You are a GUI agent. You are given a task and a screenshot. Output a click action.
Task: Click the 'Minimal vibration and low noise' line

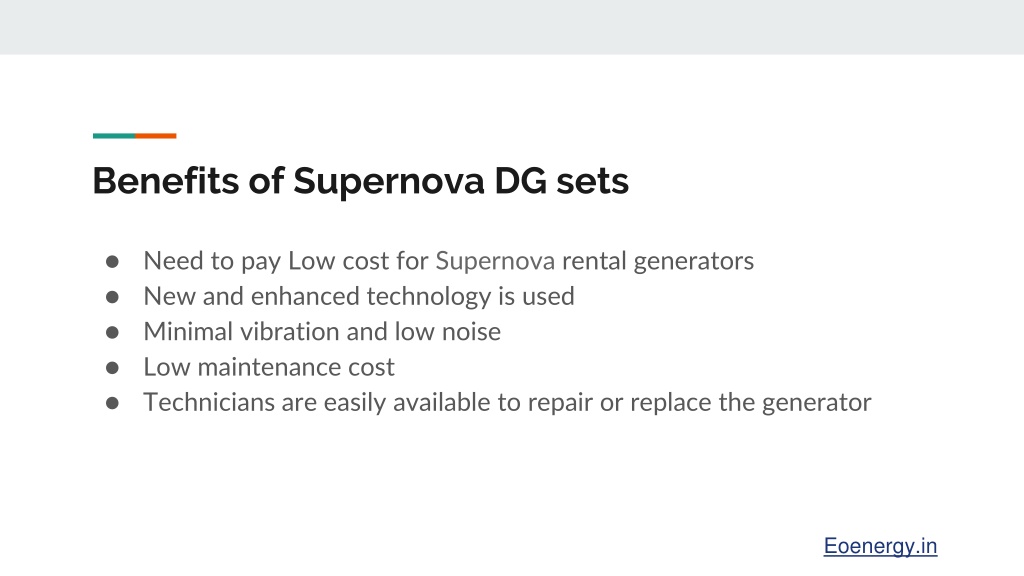322,332
